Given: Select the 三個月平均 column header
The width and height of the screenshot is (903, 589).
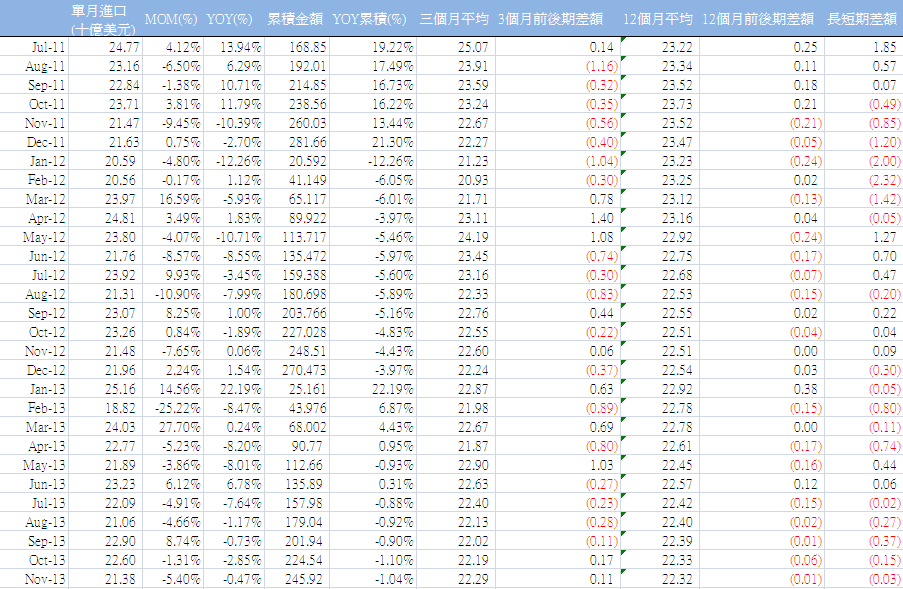Looking at the screenshot, I should (454, 20).
